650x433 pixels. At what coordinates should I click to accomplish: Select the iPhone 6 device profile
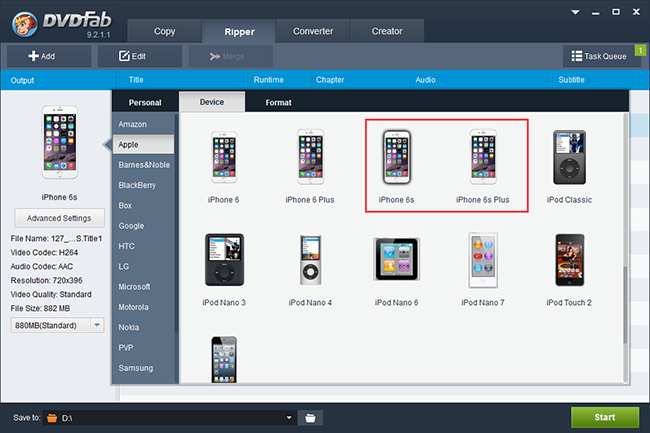click(224, 157)
